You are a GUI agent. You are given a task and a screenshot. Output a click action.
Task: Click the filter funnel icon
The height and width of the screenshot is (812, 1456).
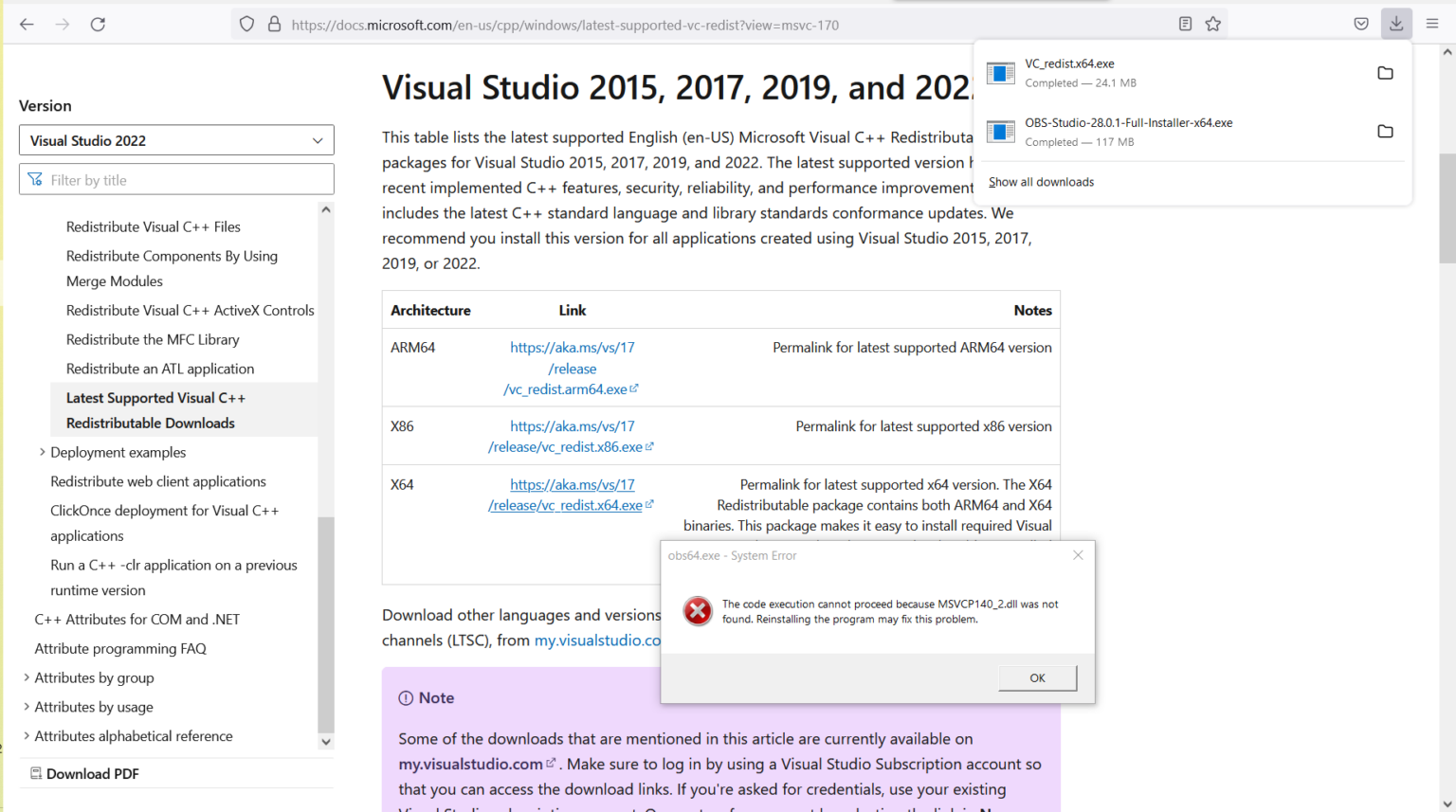coord(35,179)
